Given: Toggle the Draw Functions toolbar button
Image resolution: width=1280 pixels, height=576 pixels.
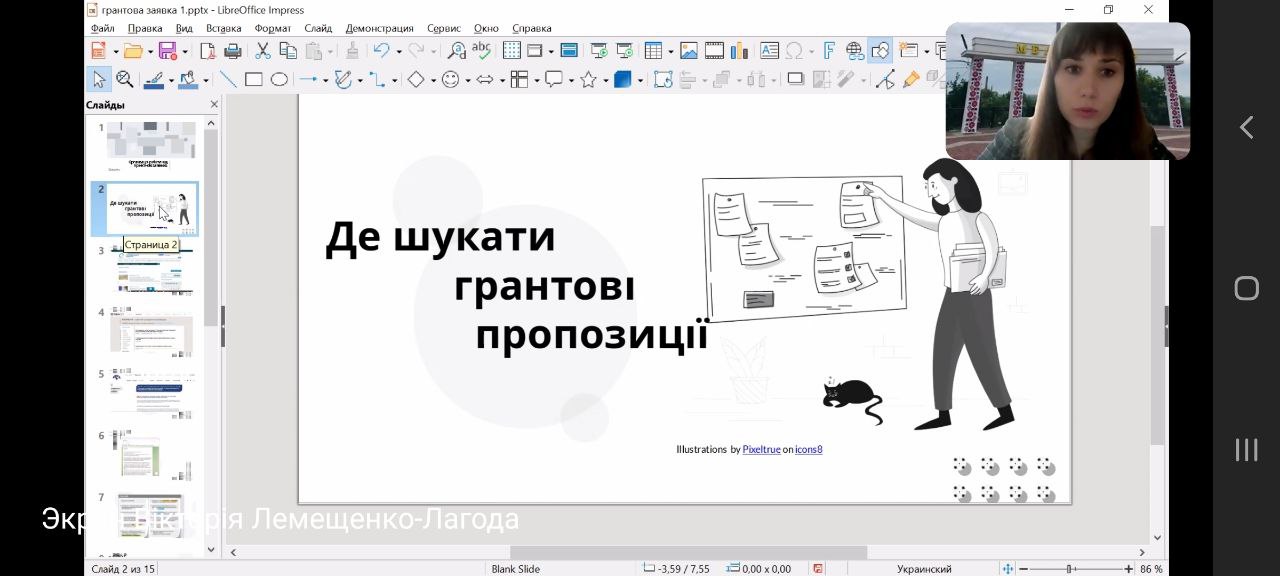Looking at the screenshot, I should pyautogui.click(x=881, y=51).
